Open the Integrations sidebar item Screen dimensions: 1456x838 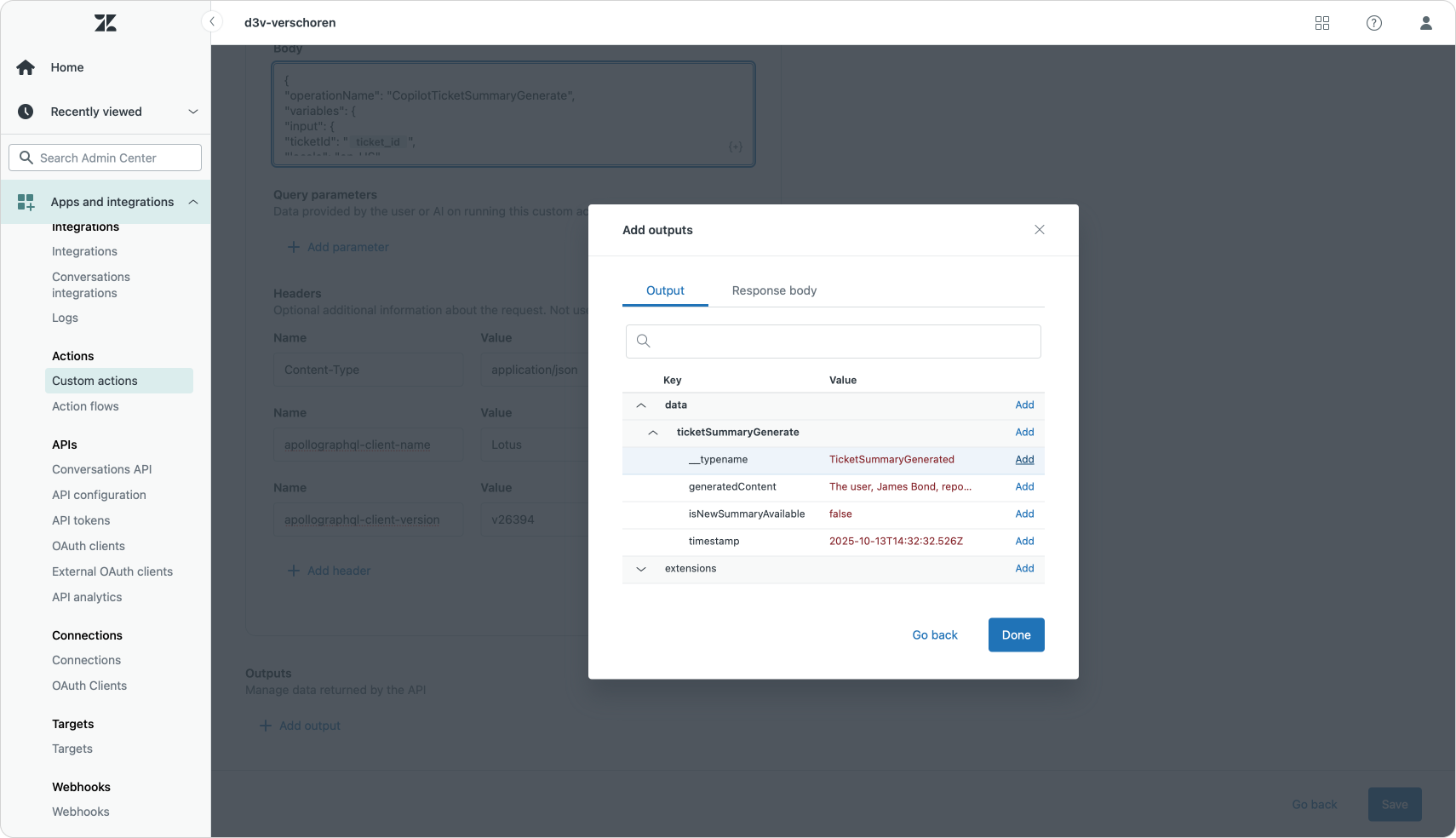(84, 251)
